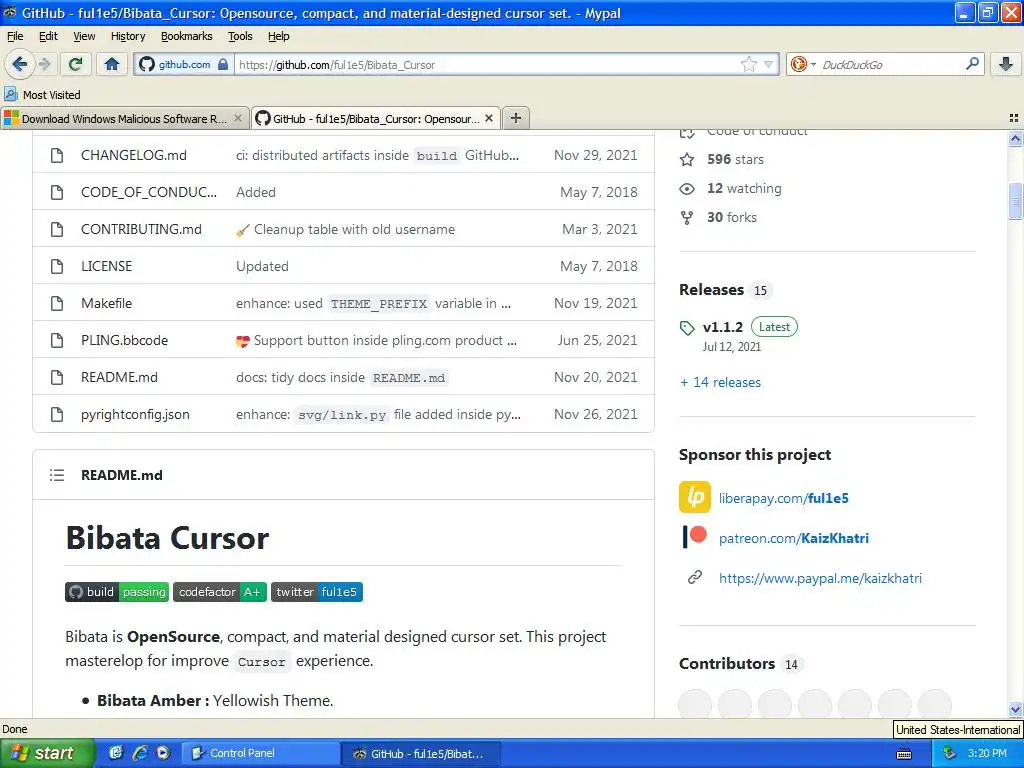The width and height of the screenshot is (1024, 768).
Task: Click the fork icon next to 30 forks
Action: (x=687, y=217)
